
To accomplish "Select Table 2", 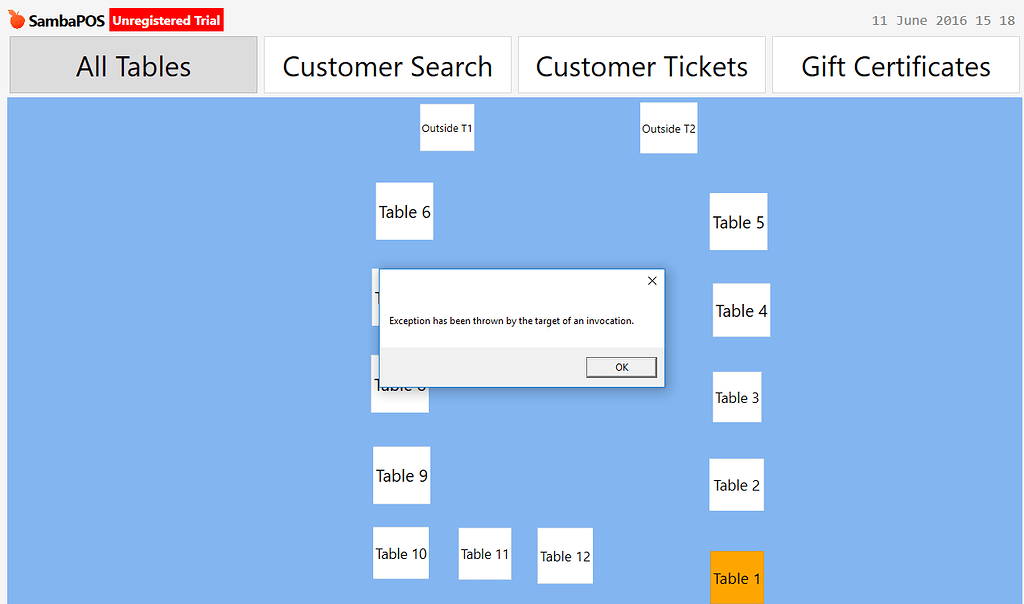I will 736,485.
